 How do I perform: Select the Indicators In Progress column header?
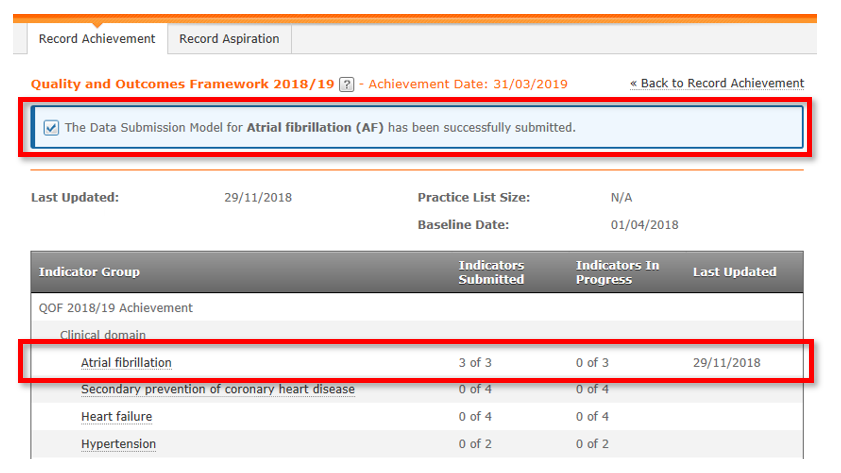click(617, 272)
